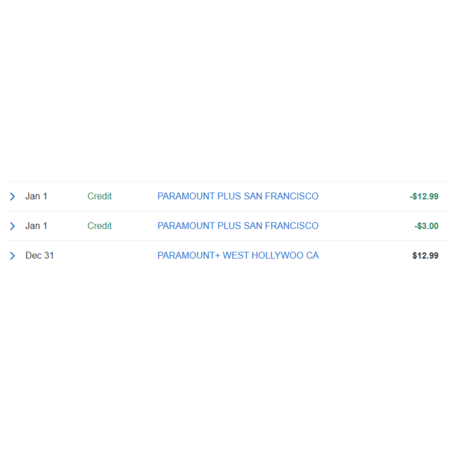The width and height of the screenshot is (450, 450).
Task: Open the PARAMOUNT PLUS SAN FRANCISCO -$12.99 link
Action: point(238,196)
